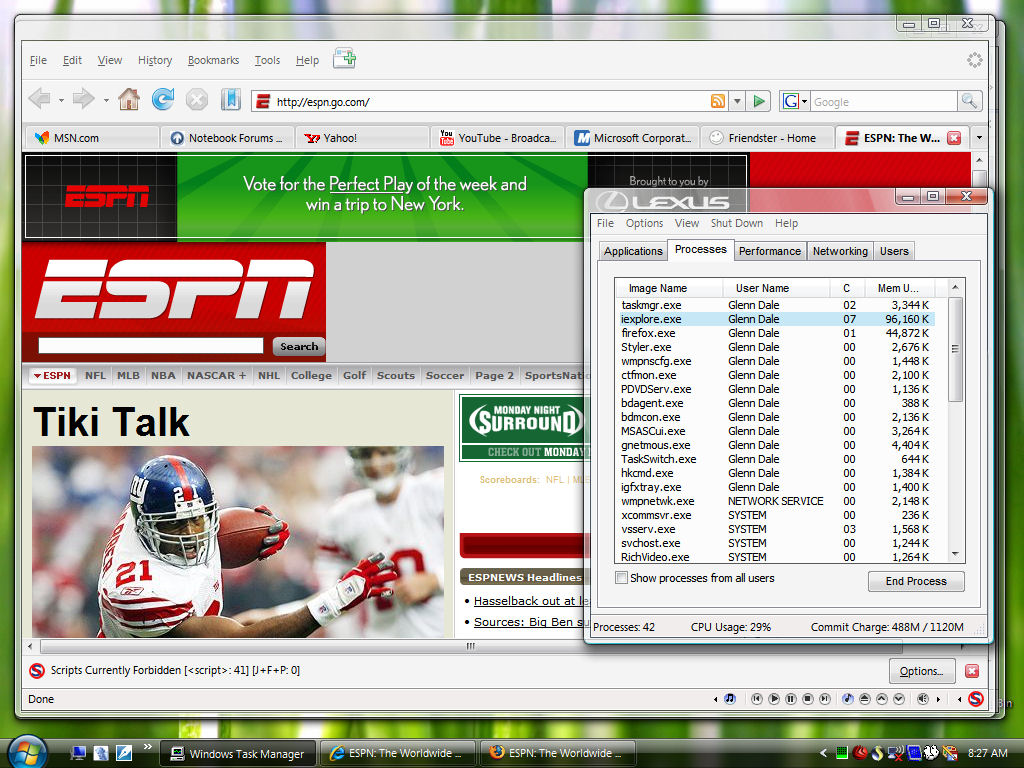
Task: Stop playback in the status bar player
Action: 808,699
